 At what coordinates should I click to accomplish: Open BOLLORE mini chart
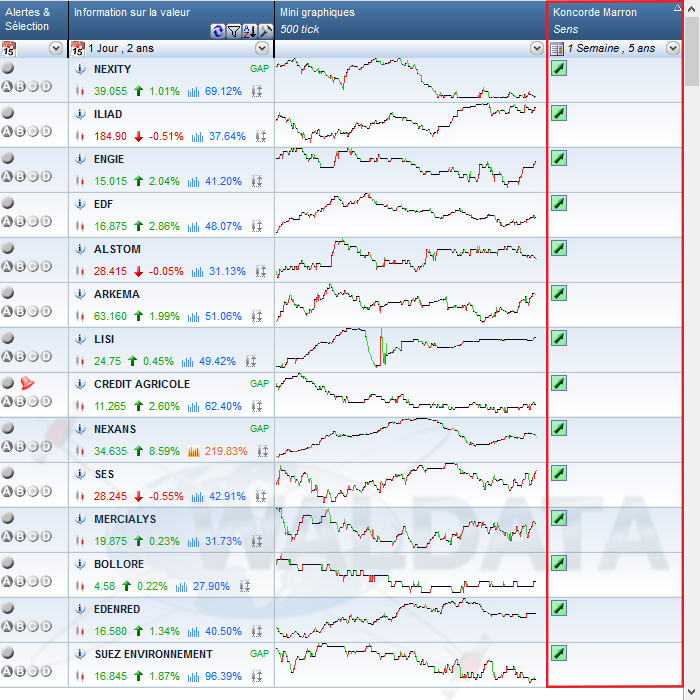click(406, 574)
